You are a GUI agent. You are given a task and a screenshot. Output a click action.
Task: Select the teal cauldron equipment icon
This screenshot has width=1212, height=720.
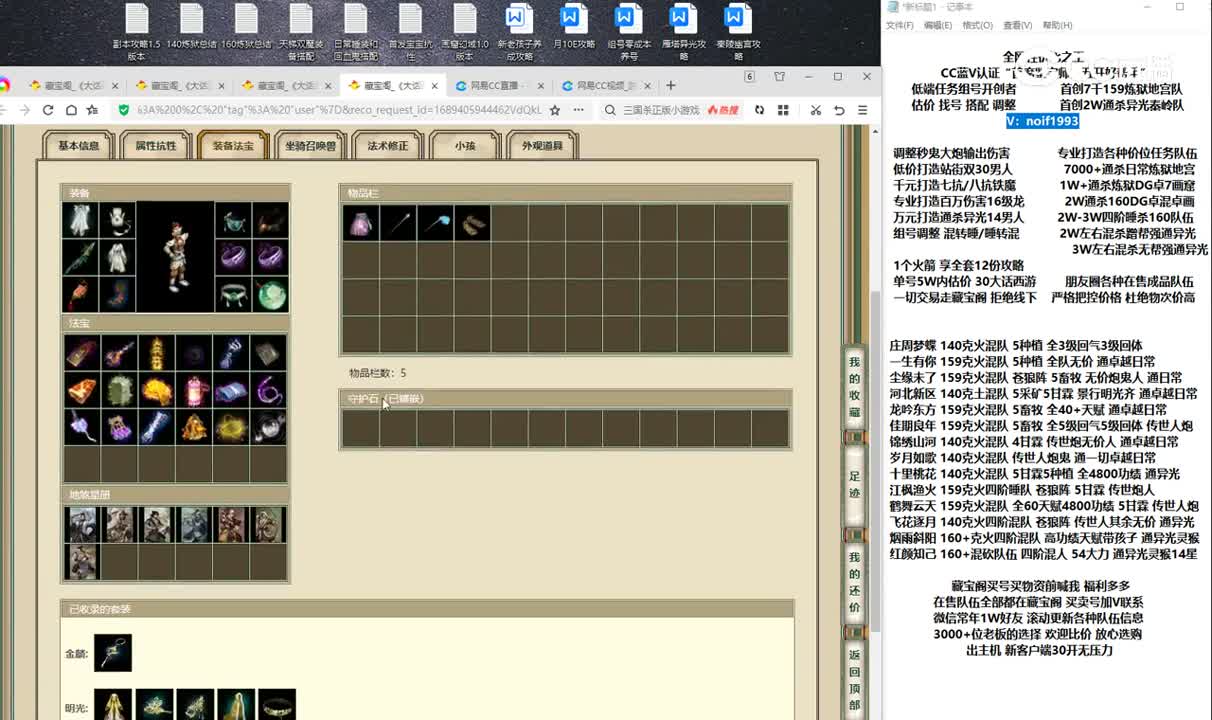point(233,220)
